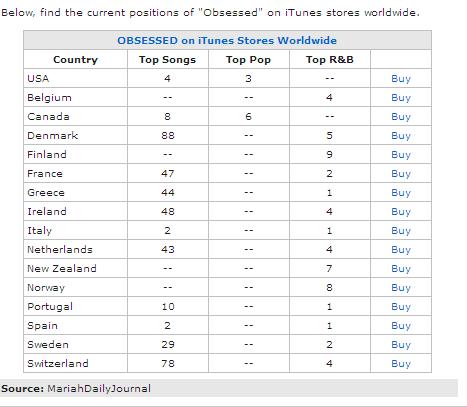Open the Buy link for Spain
Image resolution: width=467 pixels, height=407 pixels.
401,326
